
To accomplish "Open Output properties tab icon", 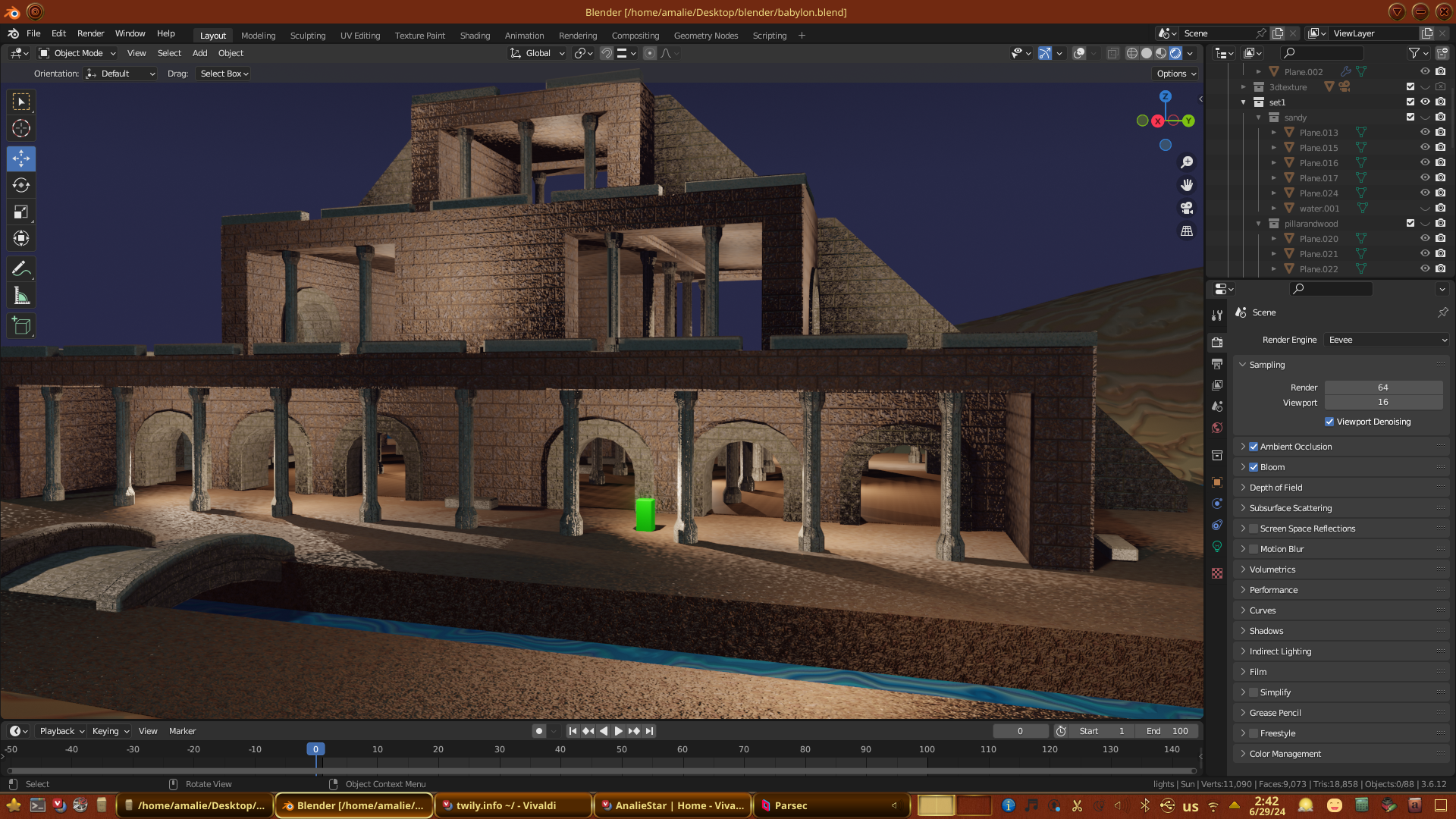I will 1217,364.
